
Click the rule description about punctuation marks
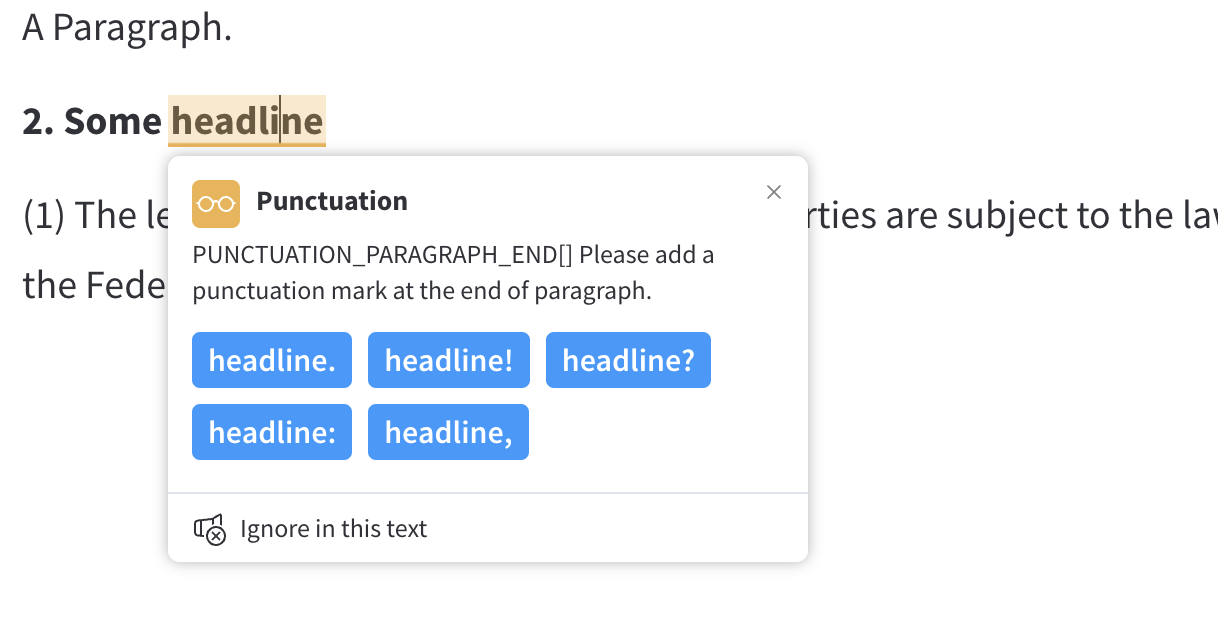(x=450, y=272)
